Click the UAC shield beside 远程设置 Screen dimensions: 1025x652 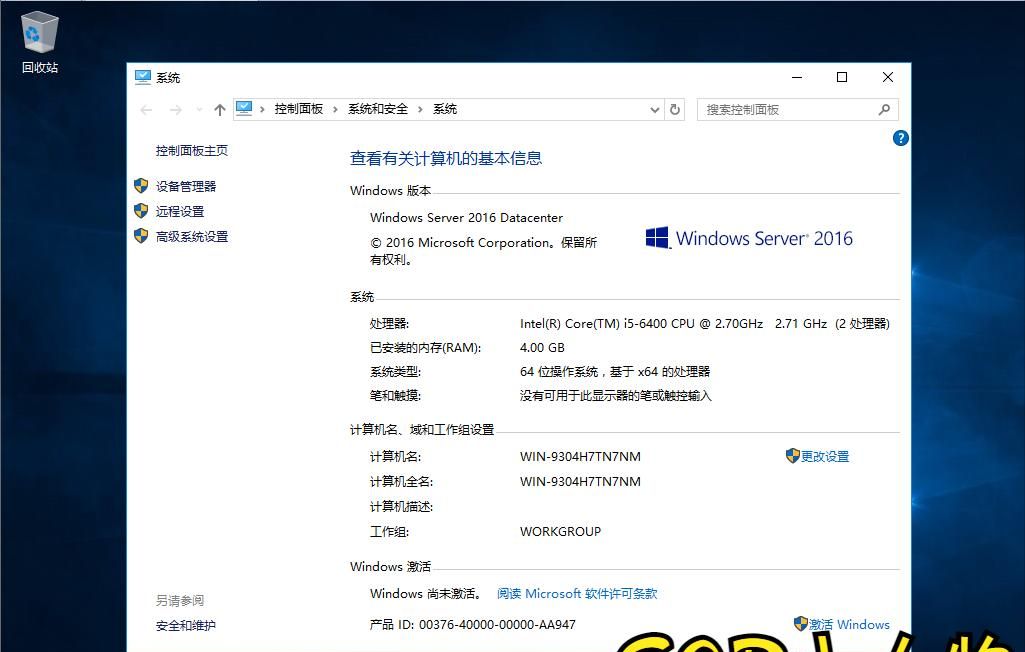coord(141,211)
